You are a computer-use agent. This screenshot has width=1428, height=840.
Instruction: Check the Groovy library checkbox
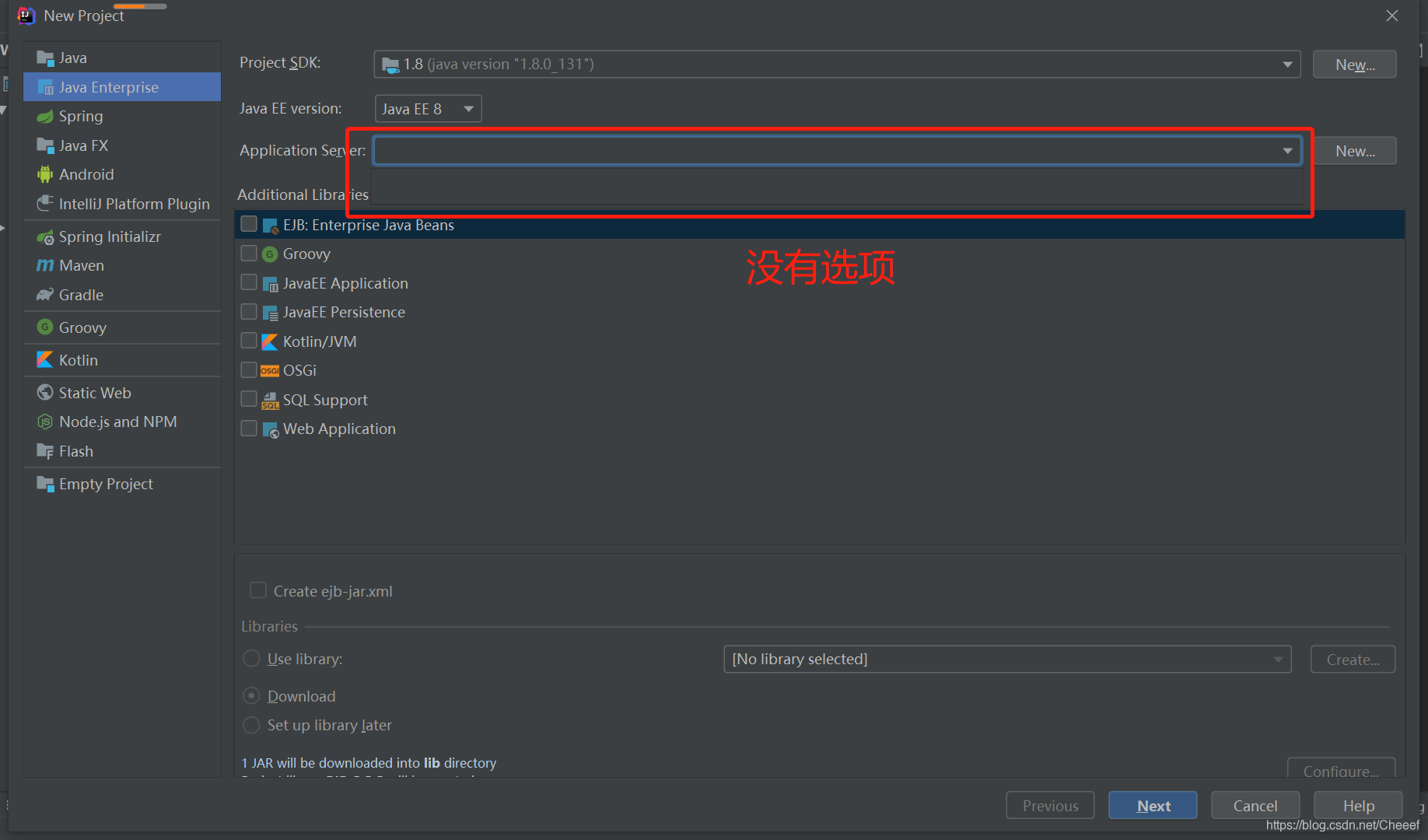pyautogui.click(x=249, y=254)
